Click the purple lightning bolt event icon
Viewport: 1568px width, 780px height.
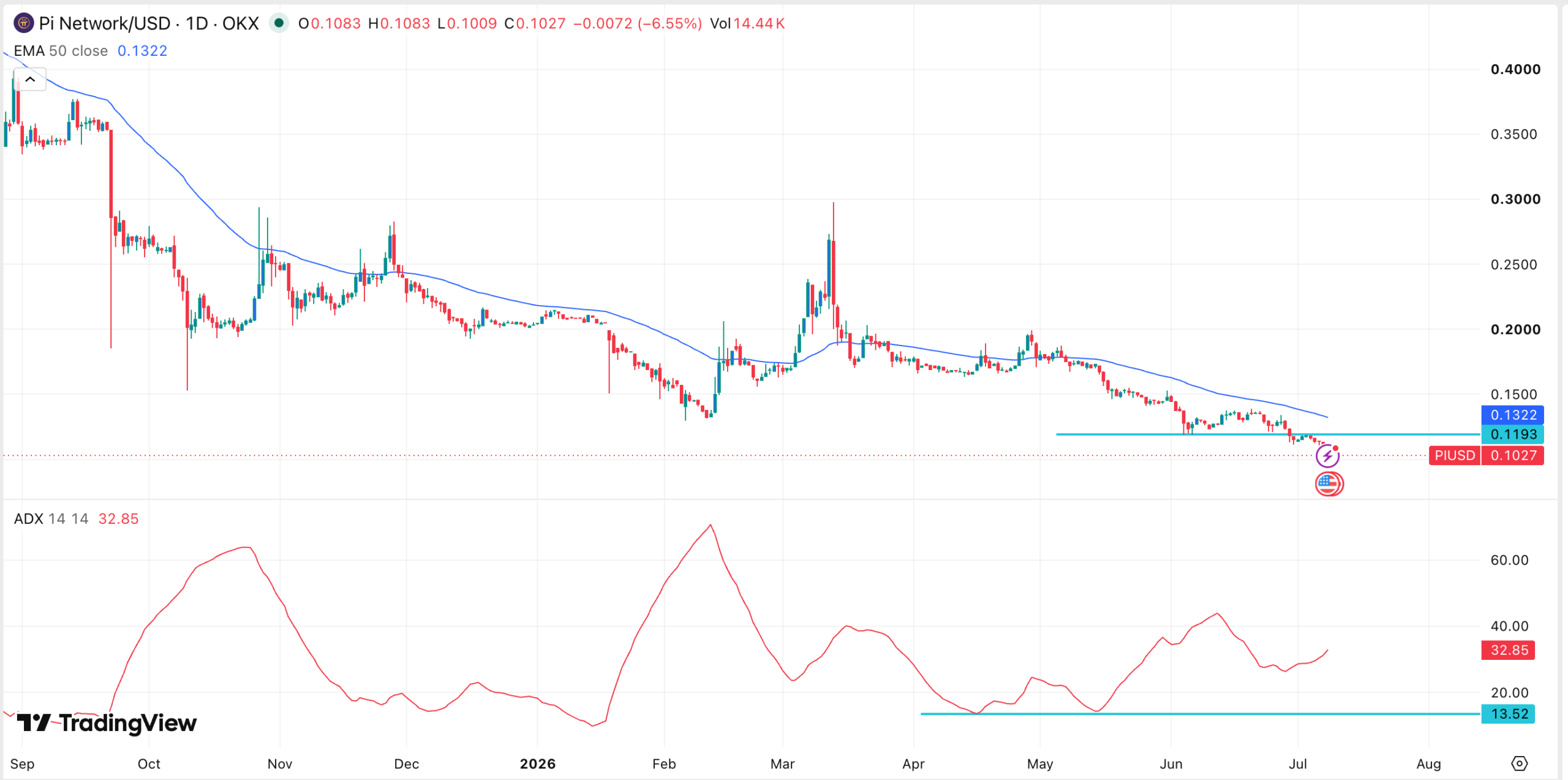[x=1327, y=456]
